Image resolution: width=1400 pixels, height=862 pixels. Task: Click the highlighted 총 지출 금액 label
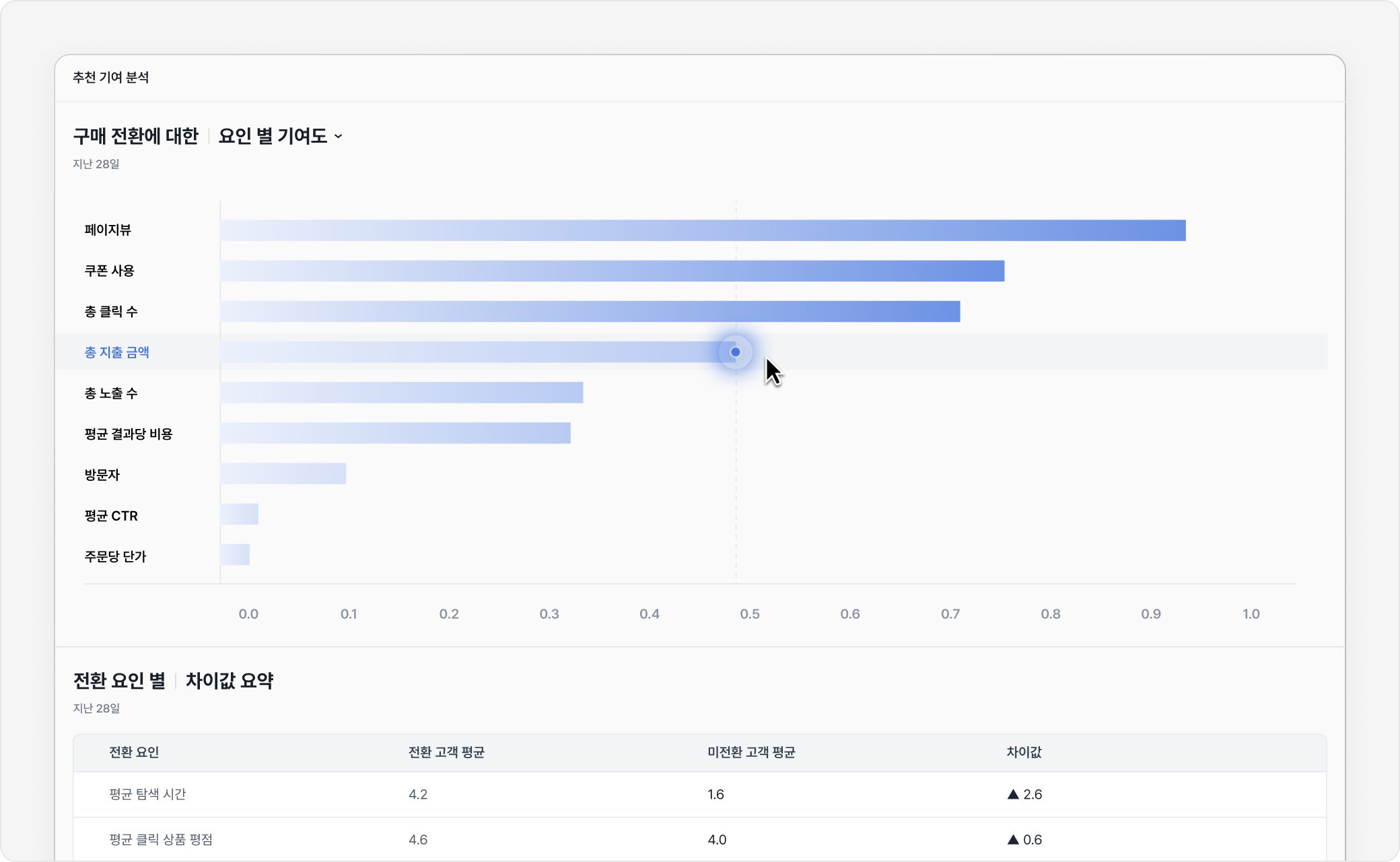coord(117,352)
